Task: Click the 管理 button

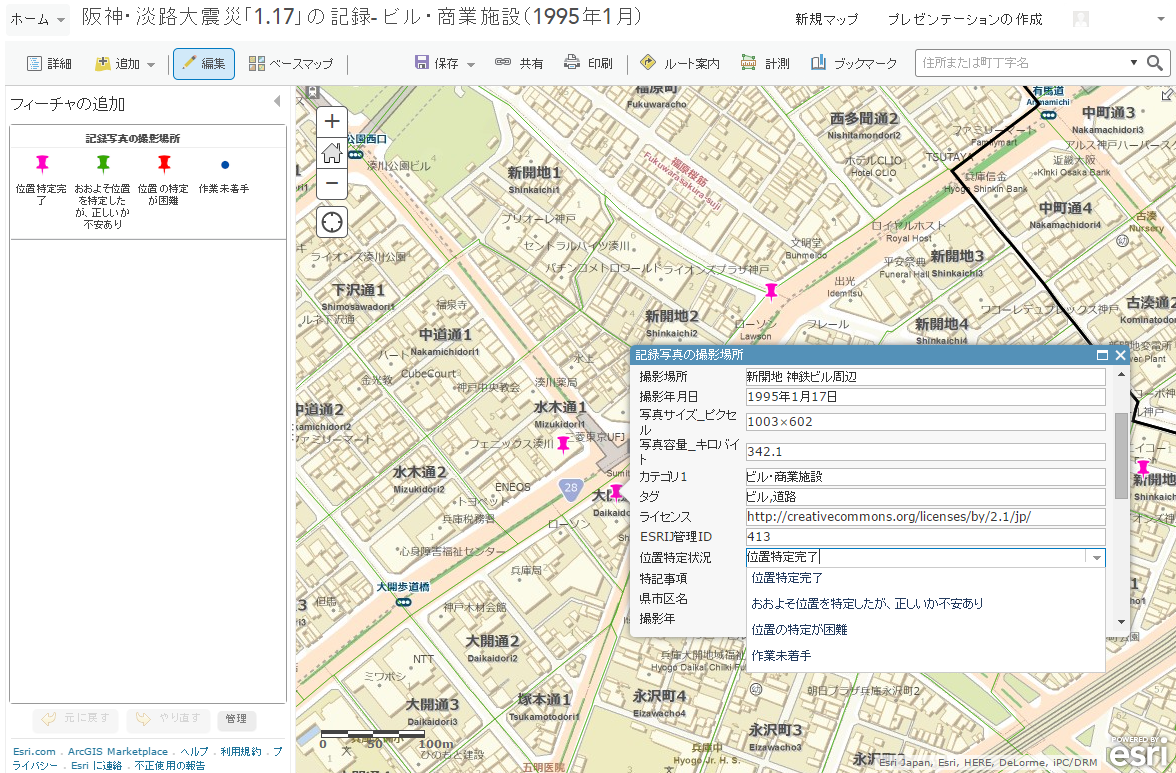Action: pos(236,719)
